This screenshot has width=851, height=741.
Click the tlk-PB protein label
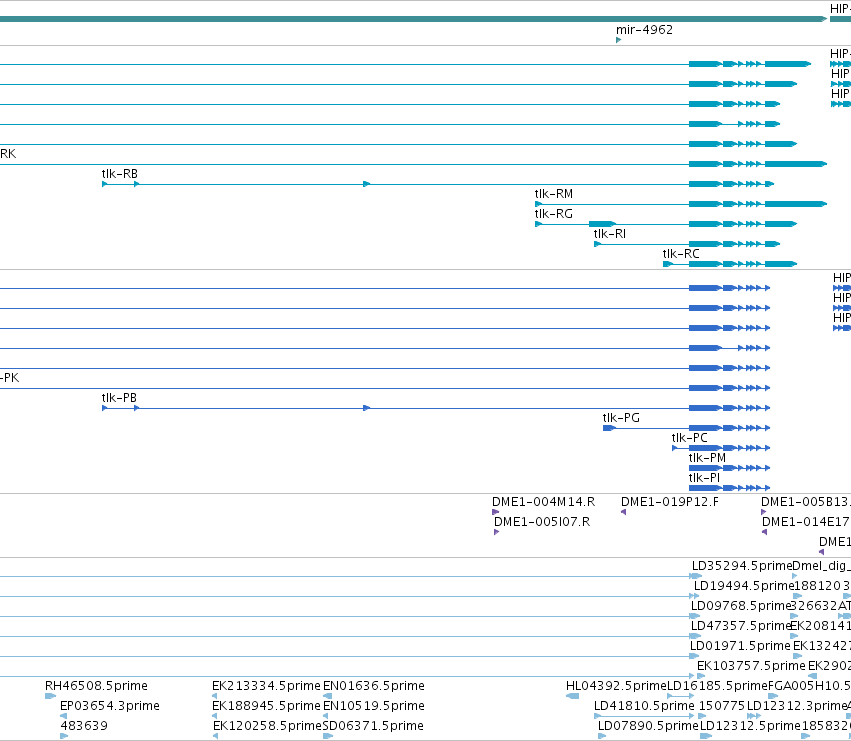click(119, 398)
